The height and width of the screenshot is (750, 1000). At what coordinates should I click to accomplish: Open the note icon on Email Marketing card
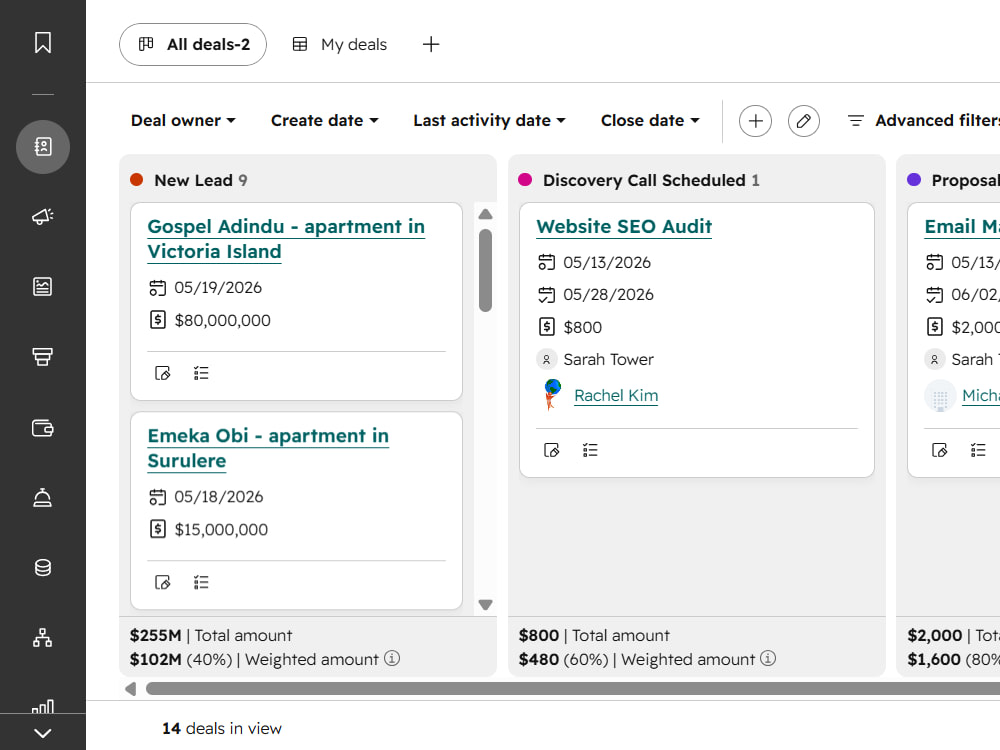(x=939, y=450)
